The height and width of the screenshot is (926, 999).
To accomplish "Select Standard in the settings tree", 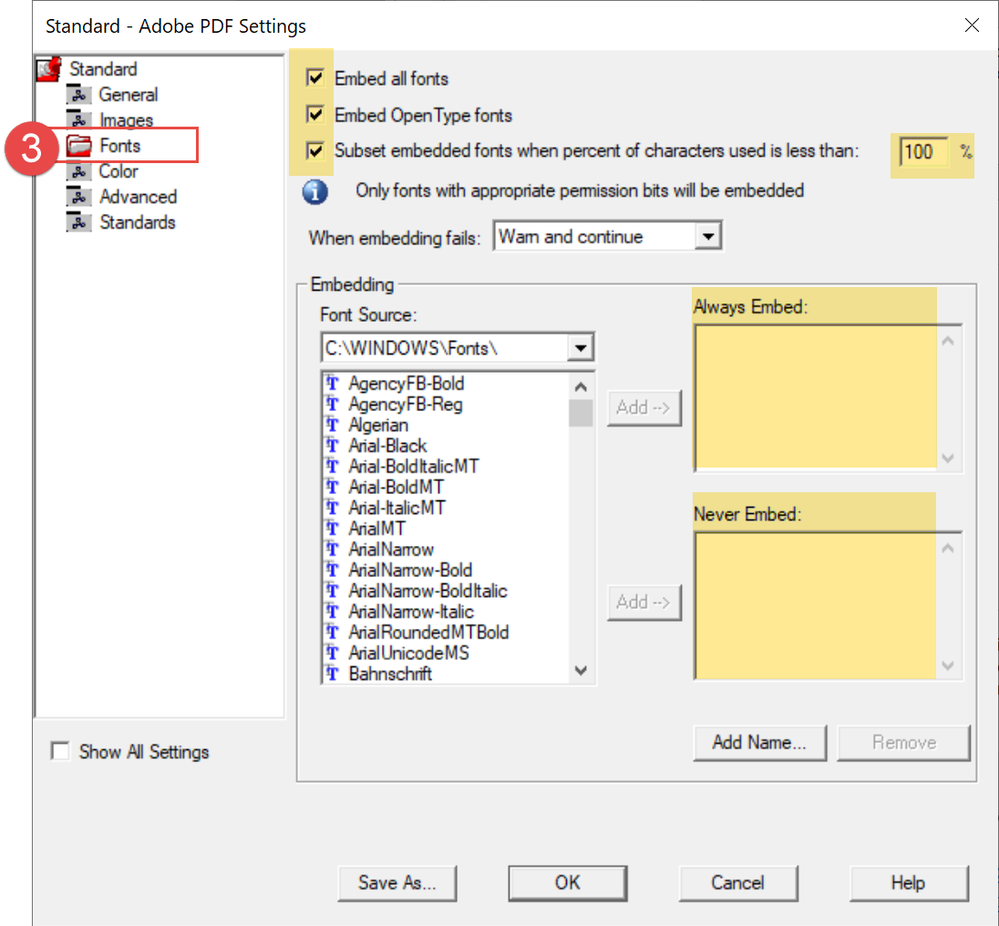I will 103,69.
